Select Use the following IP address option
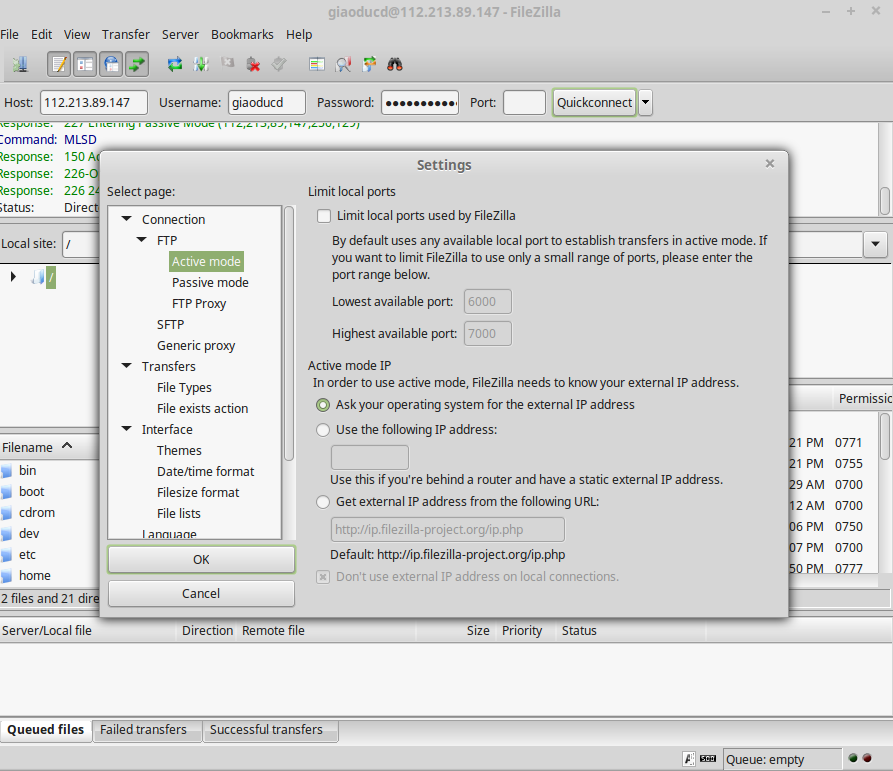The height and width of the screenshot is (771, 893). pyautogui.click(x=323, y=430)
